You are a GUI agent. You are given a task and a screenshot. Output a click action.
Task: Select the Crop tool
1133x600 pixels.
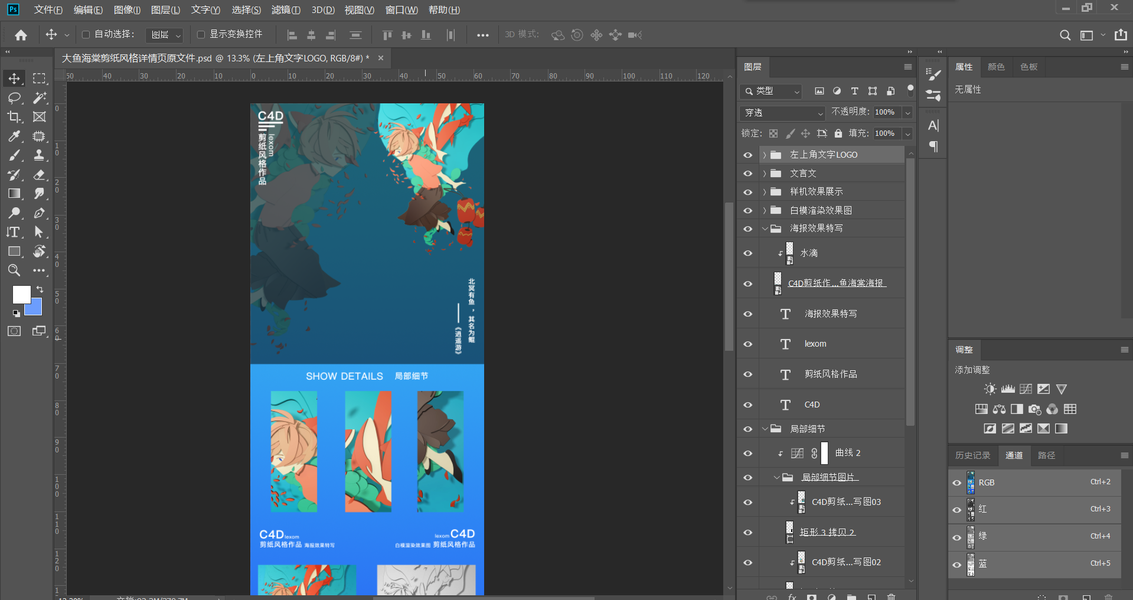(x=14, y=116)
